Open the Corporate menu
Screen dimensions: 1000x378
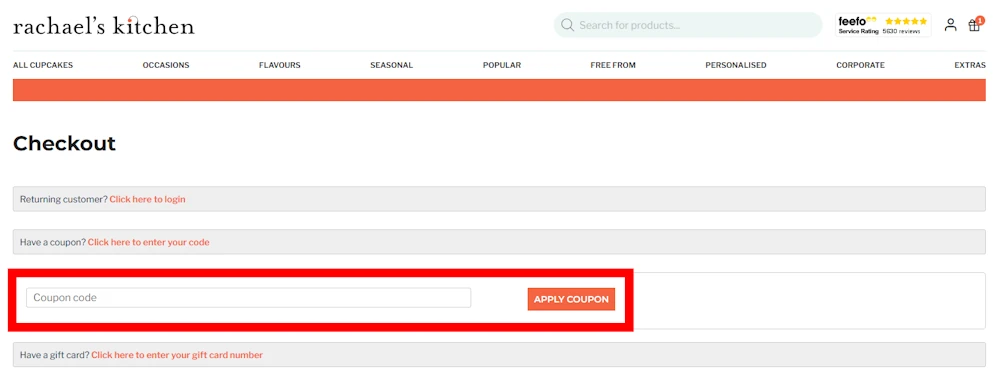pyautogui.click(x=860, y=65)
